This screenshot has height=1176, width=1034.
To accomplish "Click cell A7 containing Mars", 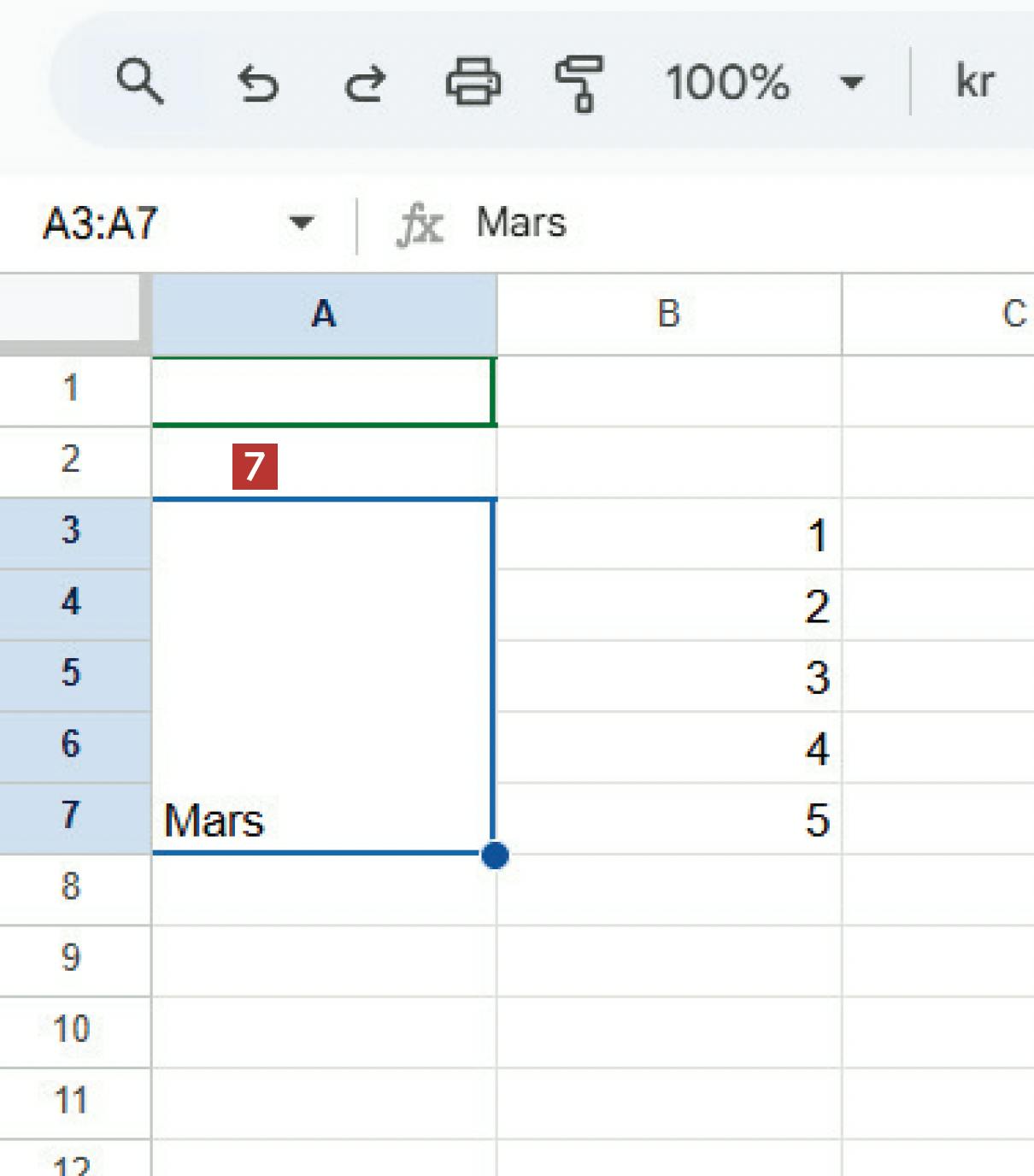I will [323, 819].
